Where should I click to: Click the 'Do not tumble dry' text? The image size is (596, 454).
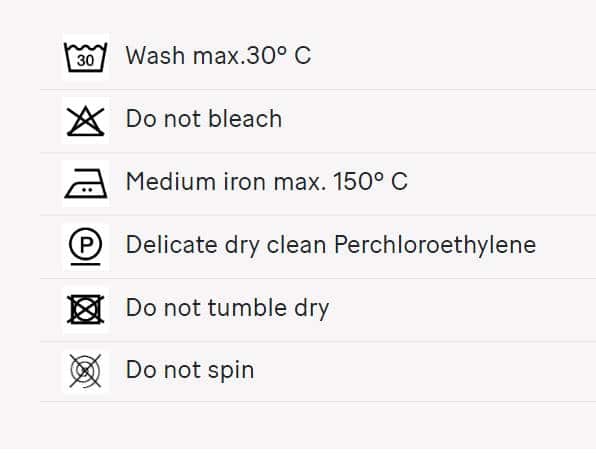(227, 308)
